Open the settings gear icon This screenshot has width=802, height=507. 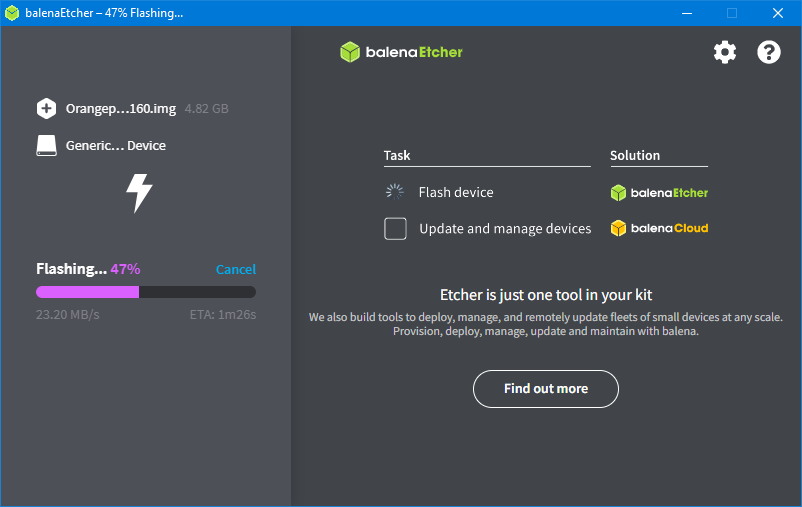(x=725, y=53)
